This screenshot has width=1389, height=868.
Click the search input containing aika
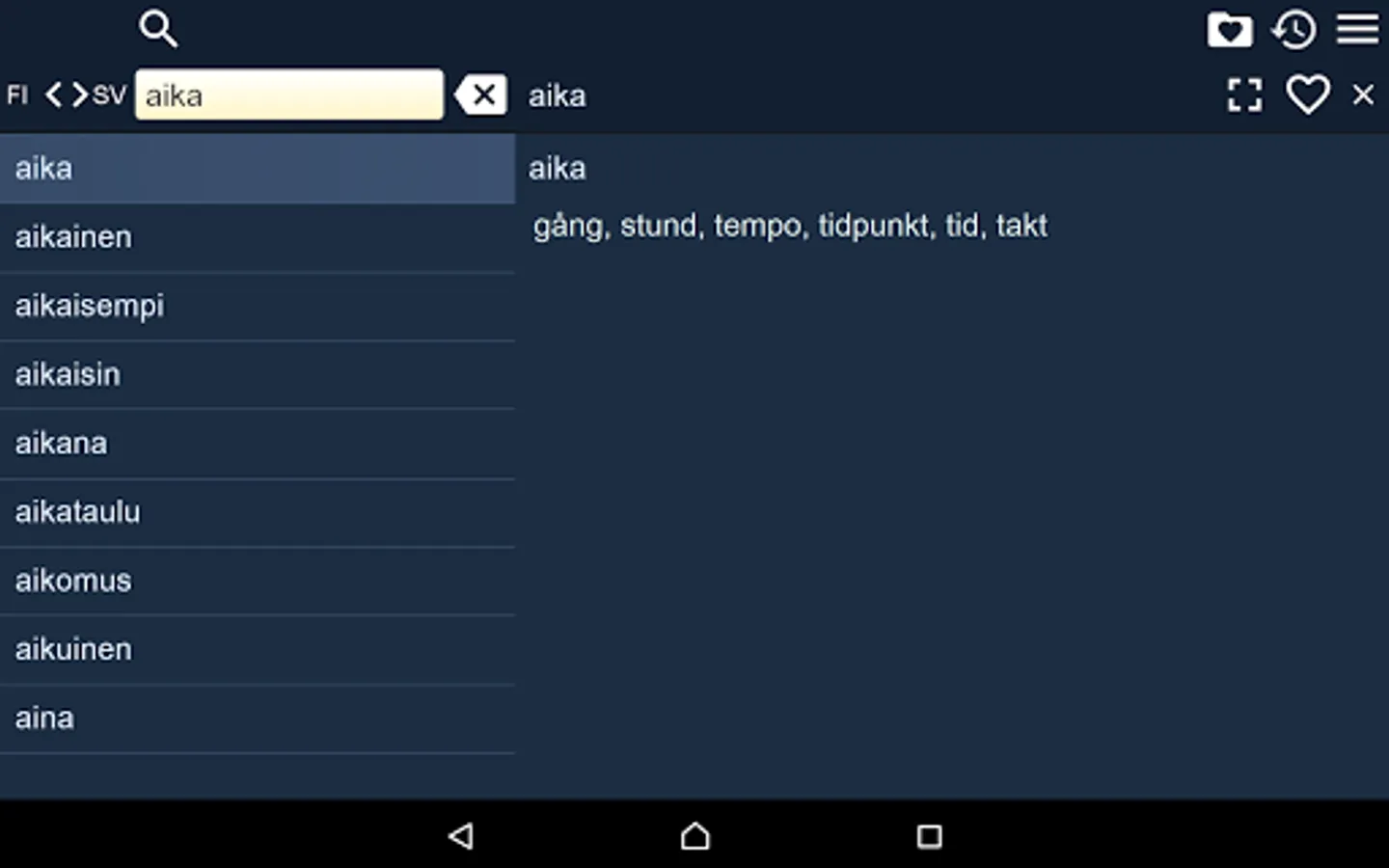[289, 95]
